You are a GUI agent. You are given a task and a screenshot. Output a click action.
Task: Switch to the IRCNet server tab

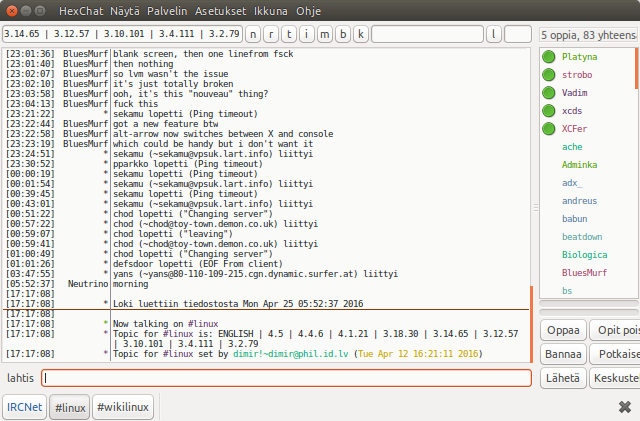(x=24, y=407)
